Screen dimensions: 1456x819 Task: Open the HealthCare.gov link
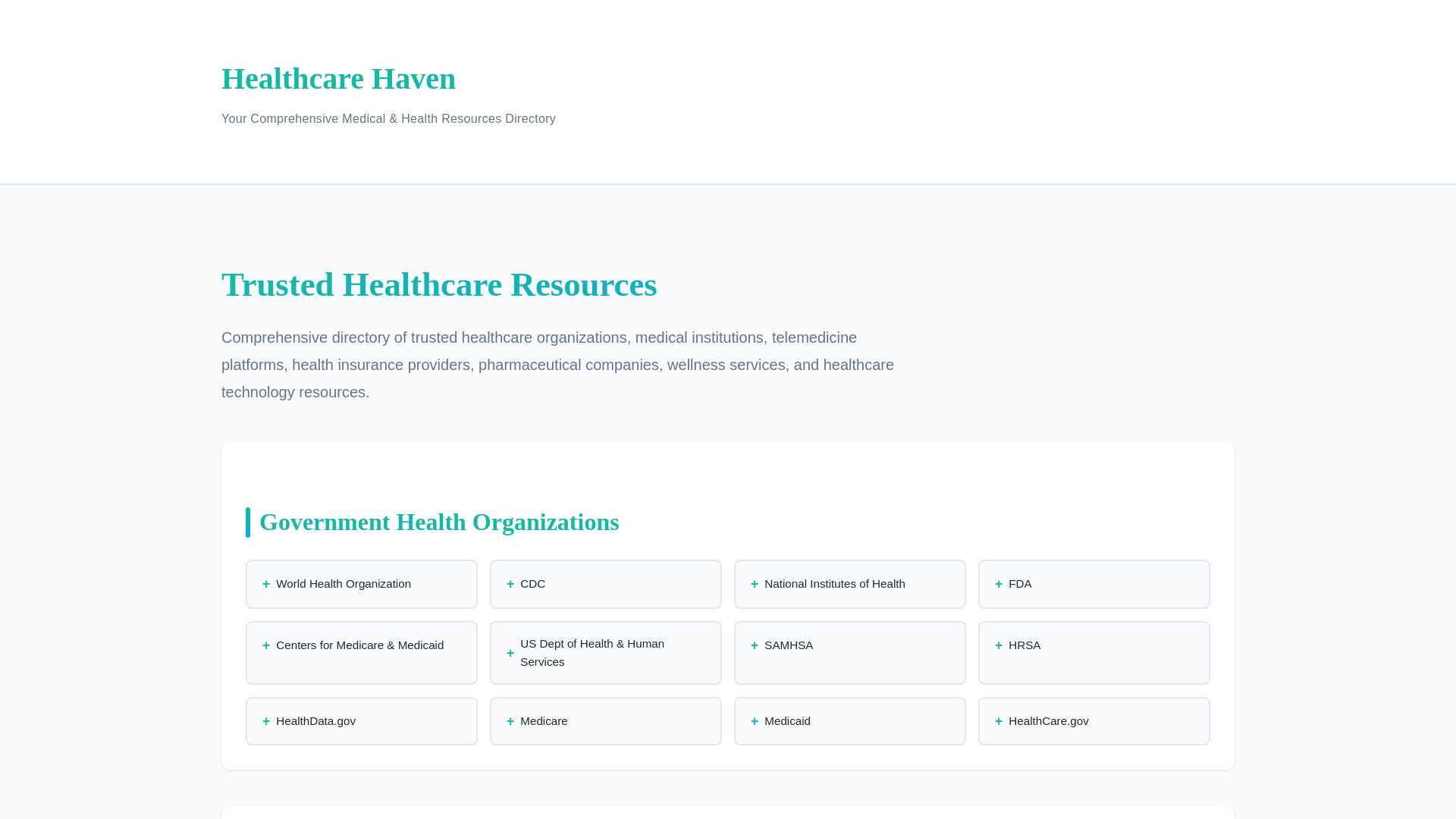coord(1094,721)
